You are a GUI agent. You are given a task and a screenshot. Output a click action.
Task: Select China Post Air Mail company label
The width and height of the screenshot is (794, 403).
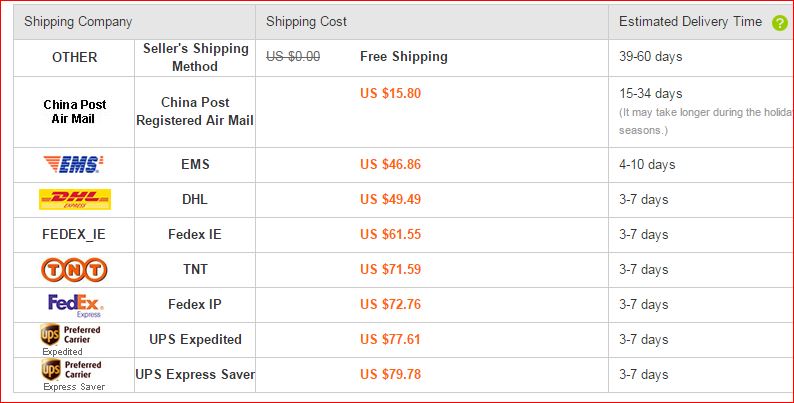[74, 111]
